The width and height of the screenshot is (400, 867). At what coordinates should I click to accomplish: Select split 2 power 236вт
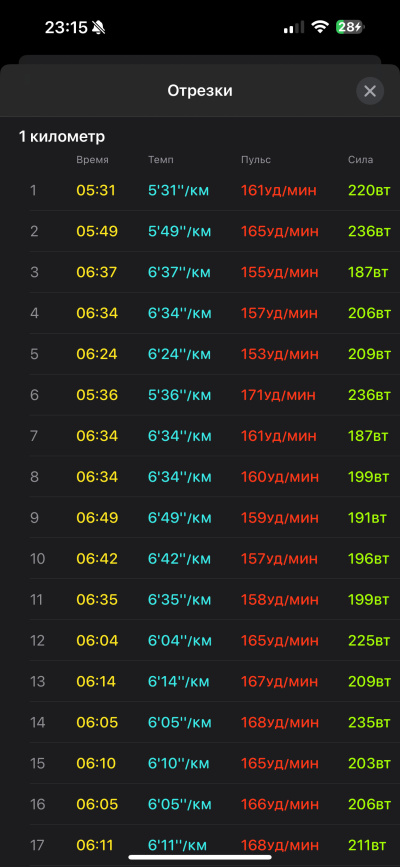[370, 232]
